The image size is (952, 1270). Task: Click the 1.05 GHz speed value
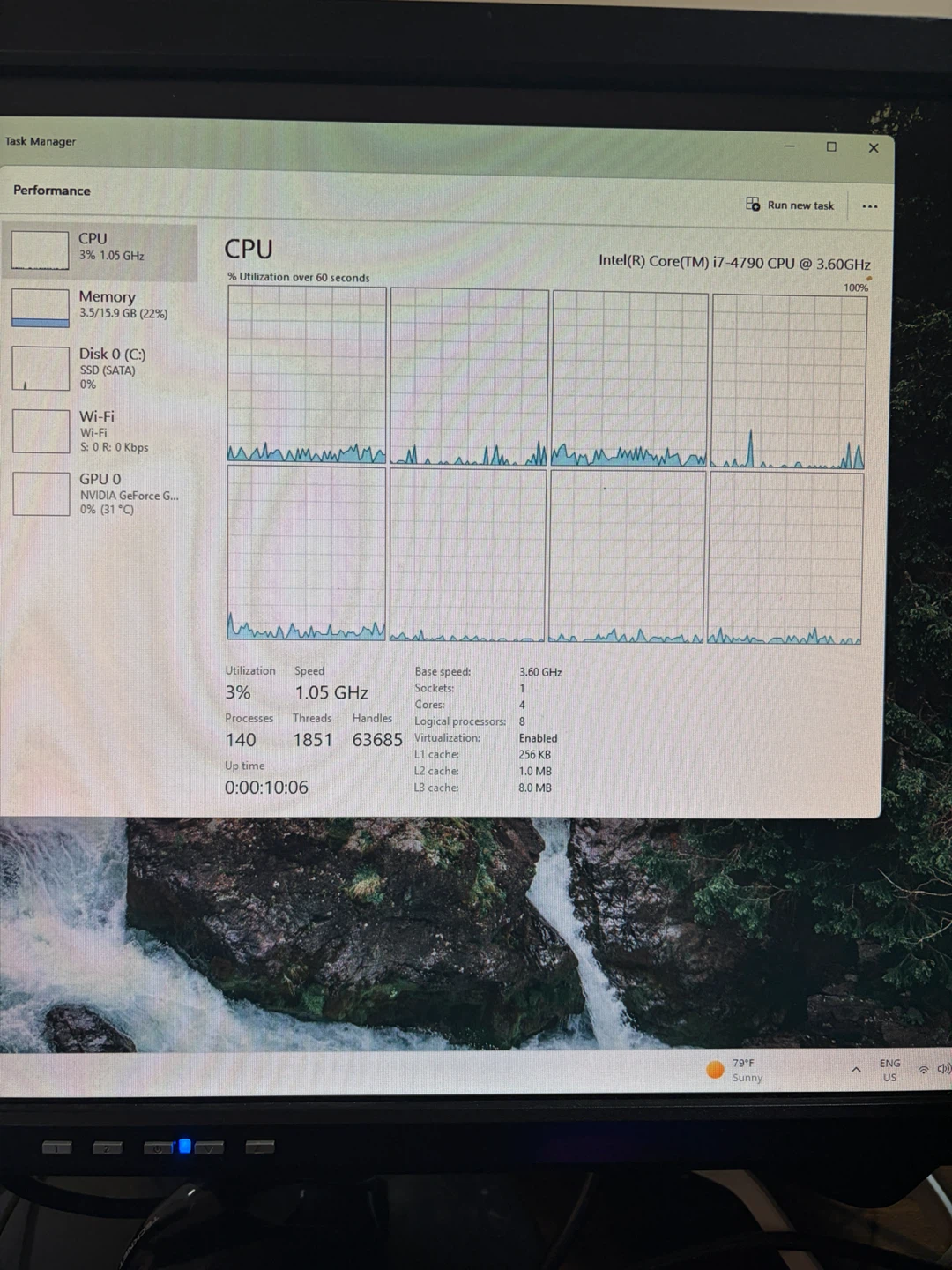tap(331, 692)
